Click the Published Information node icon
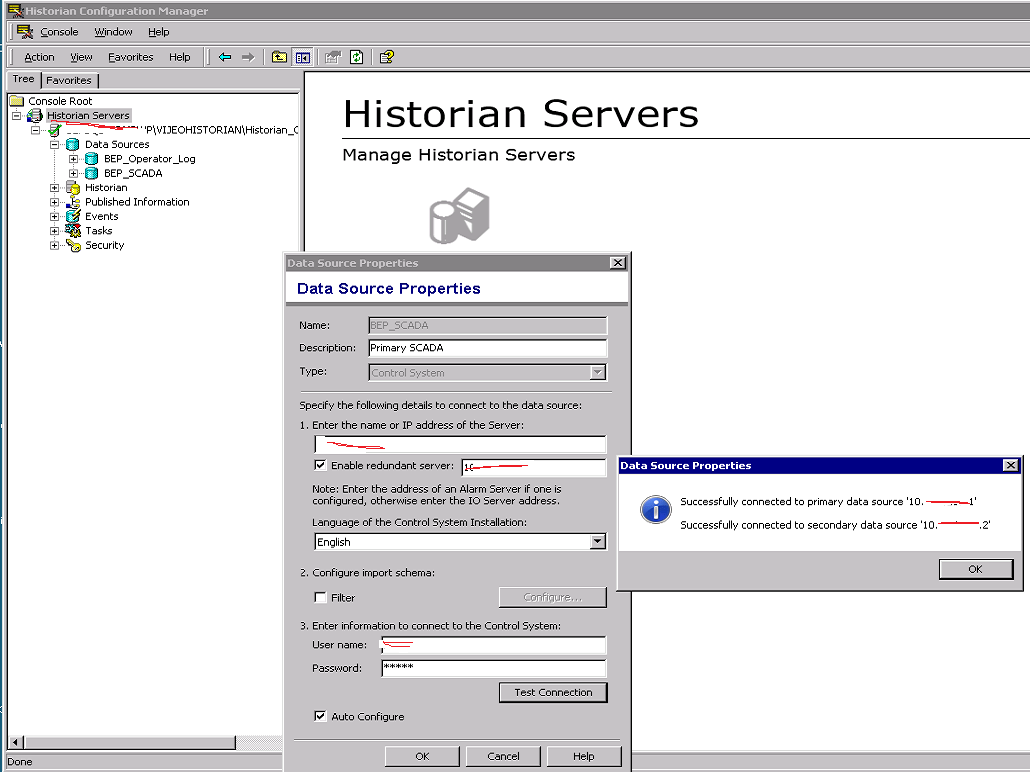Screen dimensions: 1030x772 click(x=73, y=202)
